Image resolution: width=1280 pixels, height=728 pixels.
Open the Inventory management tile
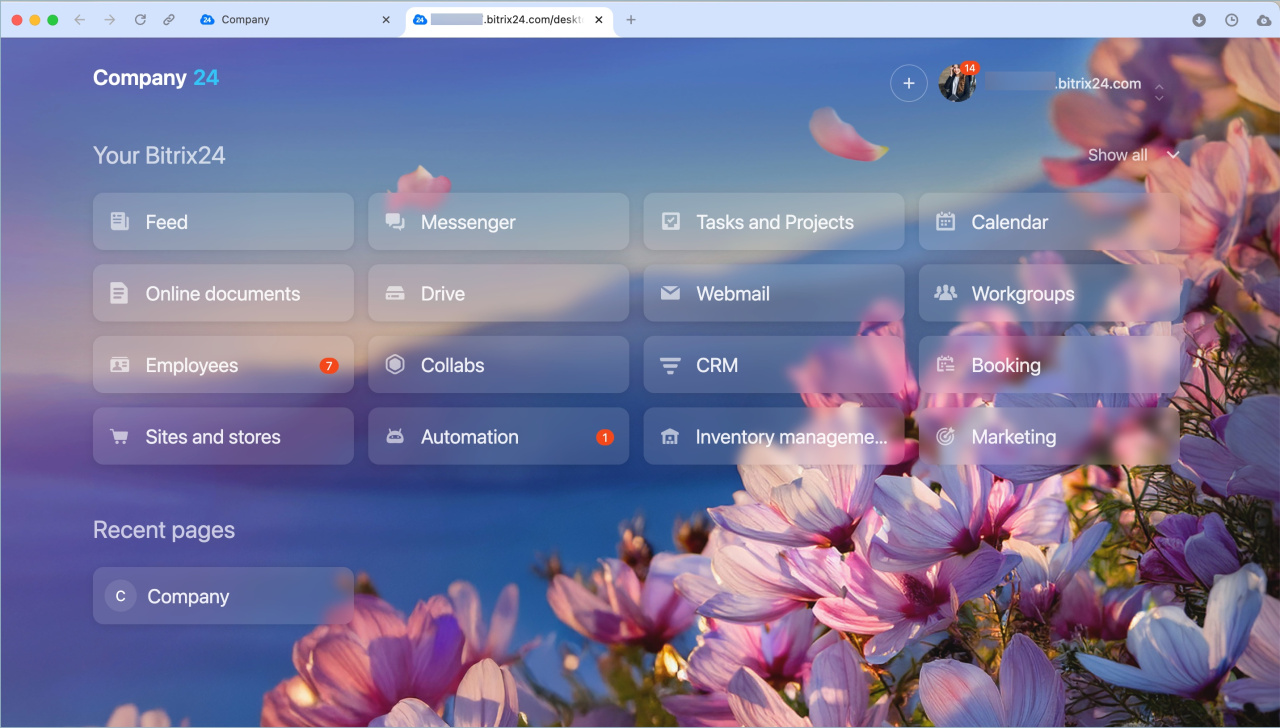coord(774,436)
